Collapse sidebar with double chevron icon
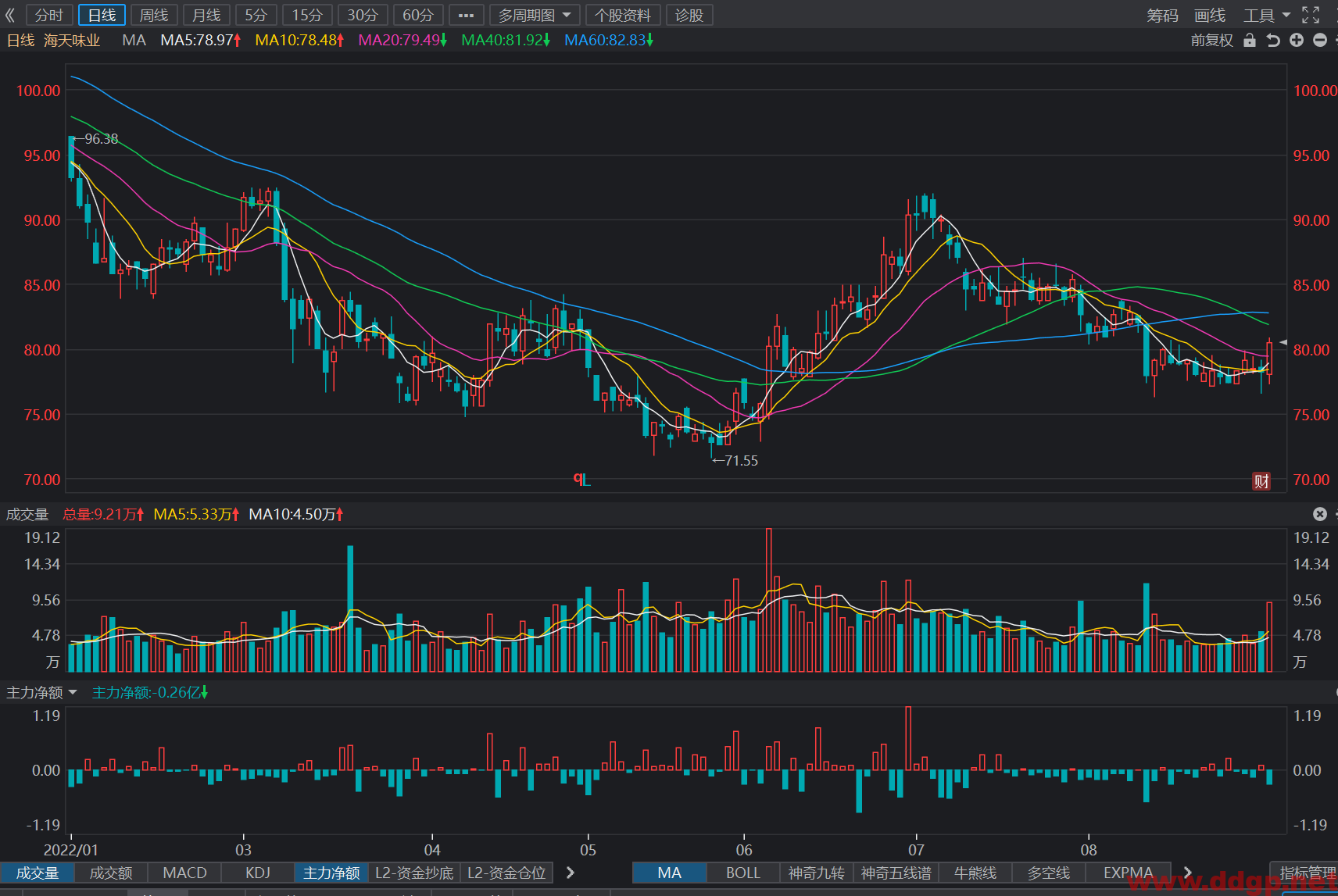1338x896 pixels. [10, 15]
